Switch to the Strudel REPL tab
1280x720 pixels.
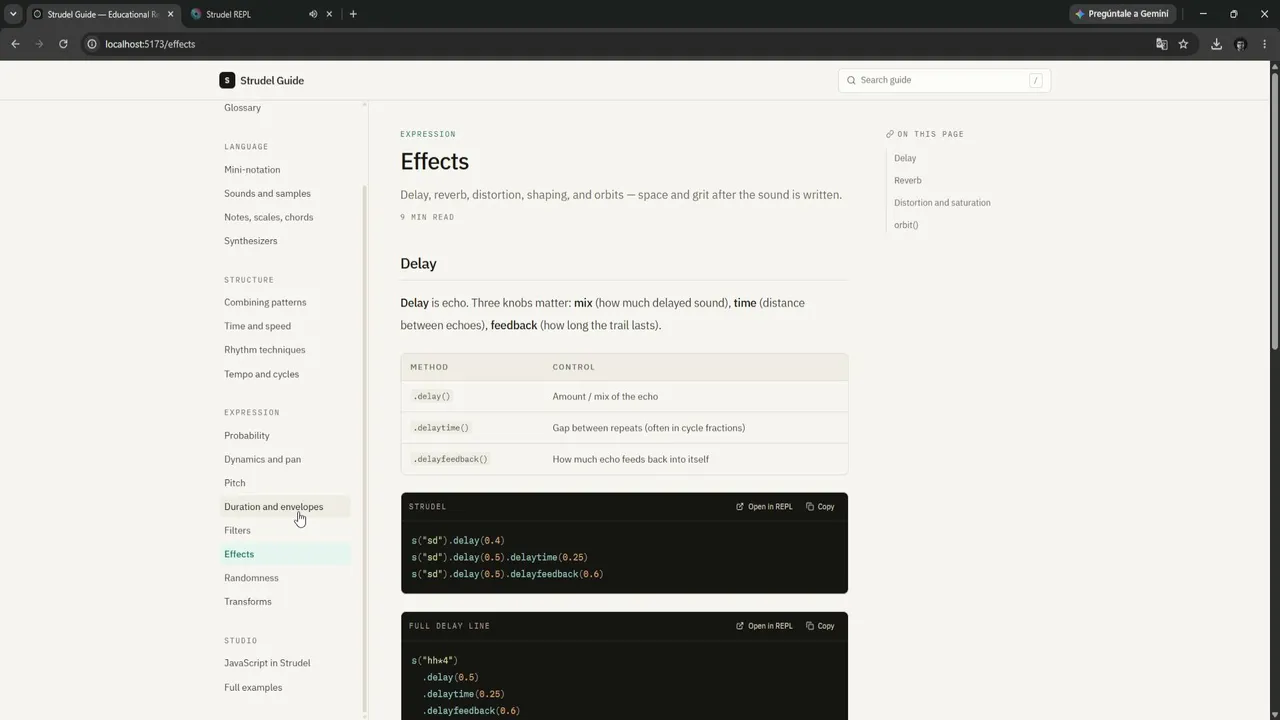(x=262, y=14)
